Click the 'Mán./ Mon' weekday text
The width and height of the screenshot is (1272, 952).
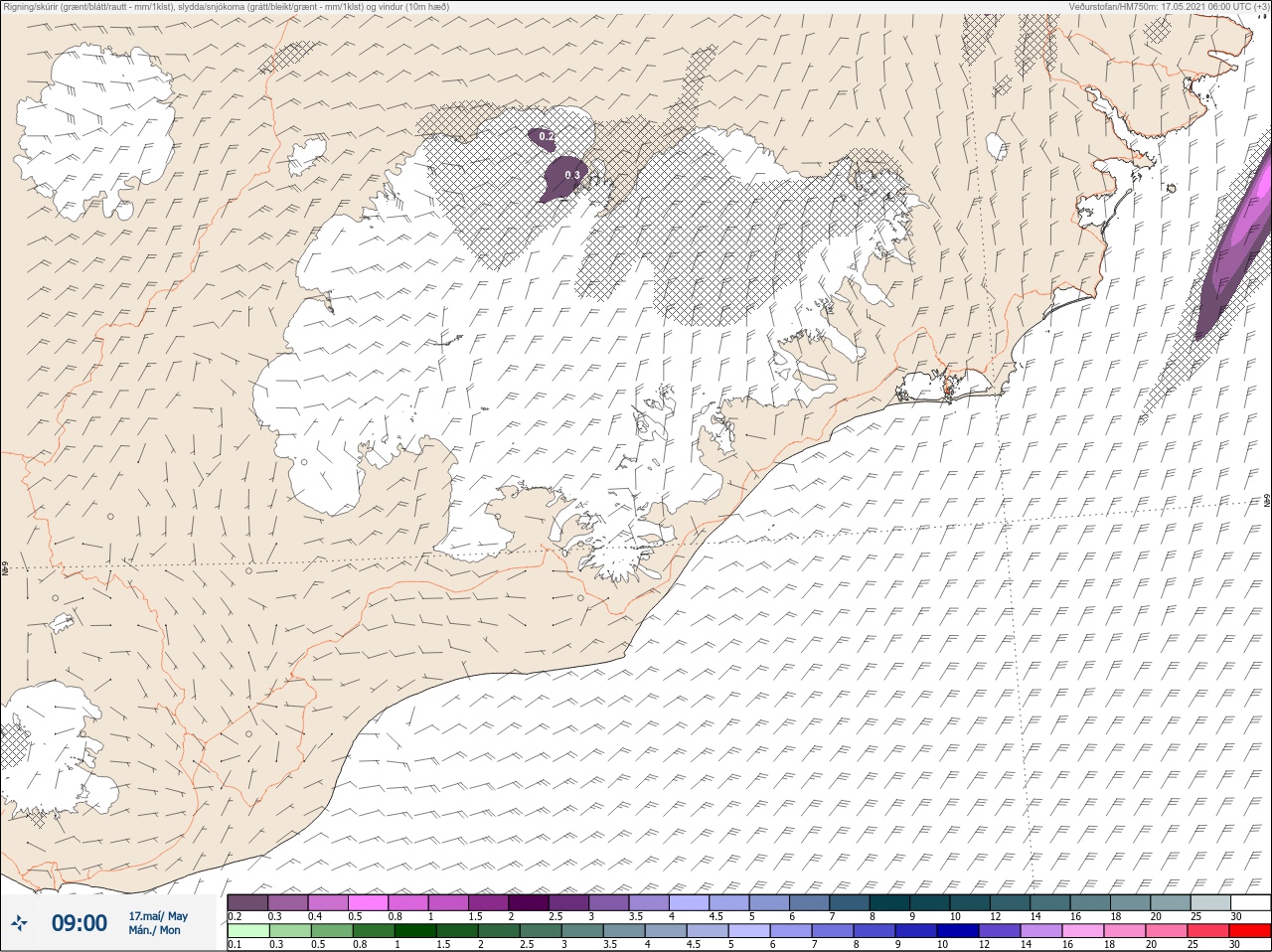154,930
